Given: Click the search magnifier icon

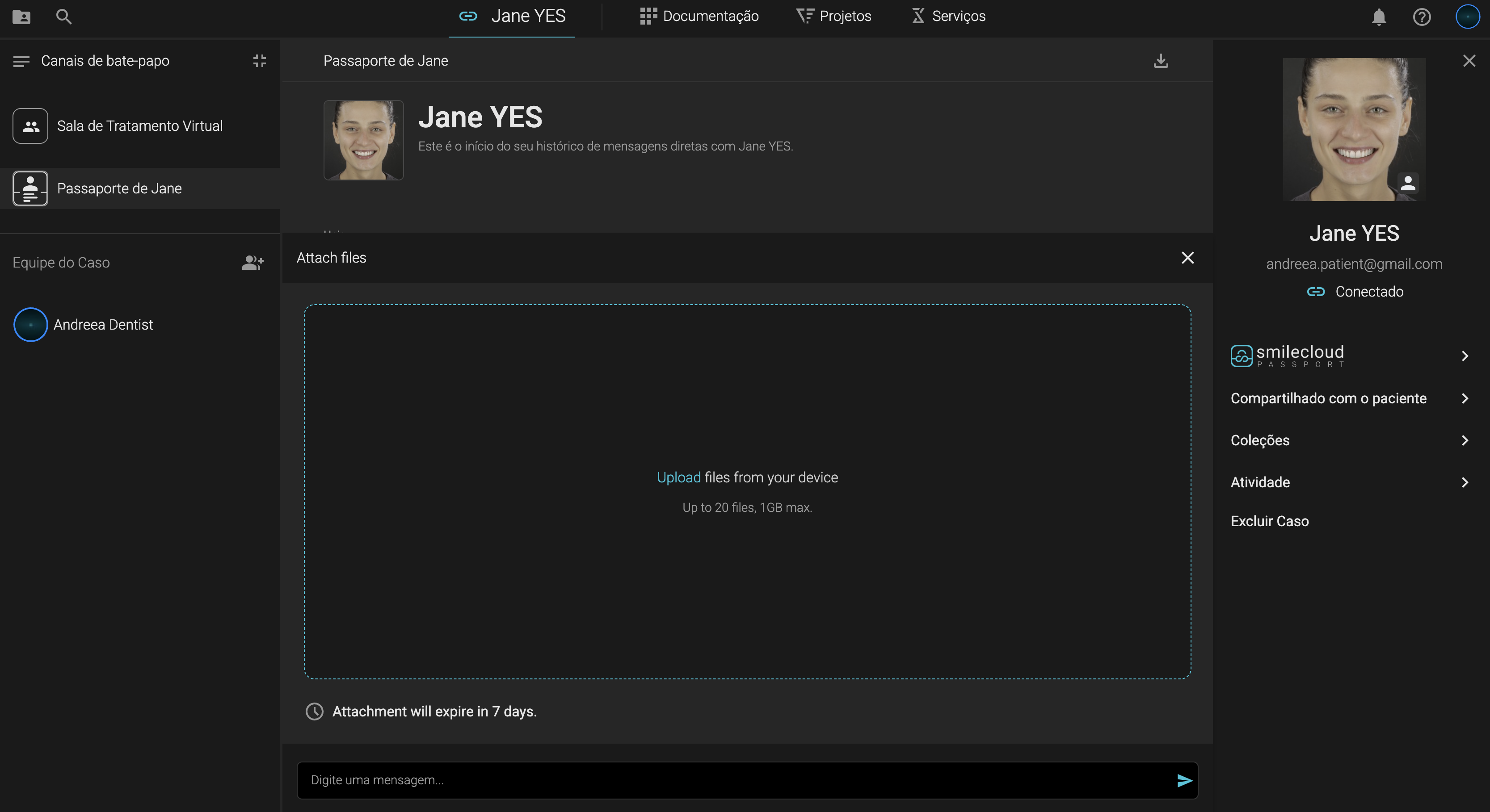Looking at the screenshot, I should click(63, 17).
